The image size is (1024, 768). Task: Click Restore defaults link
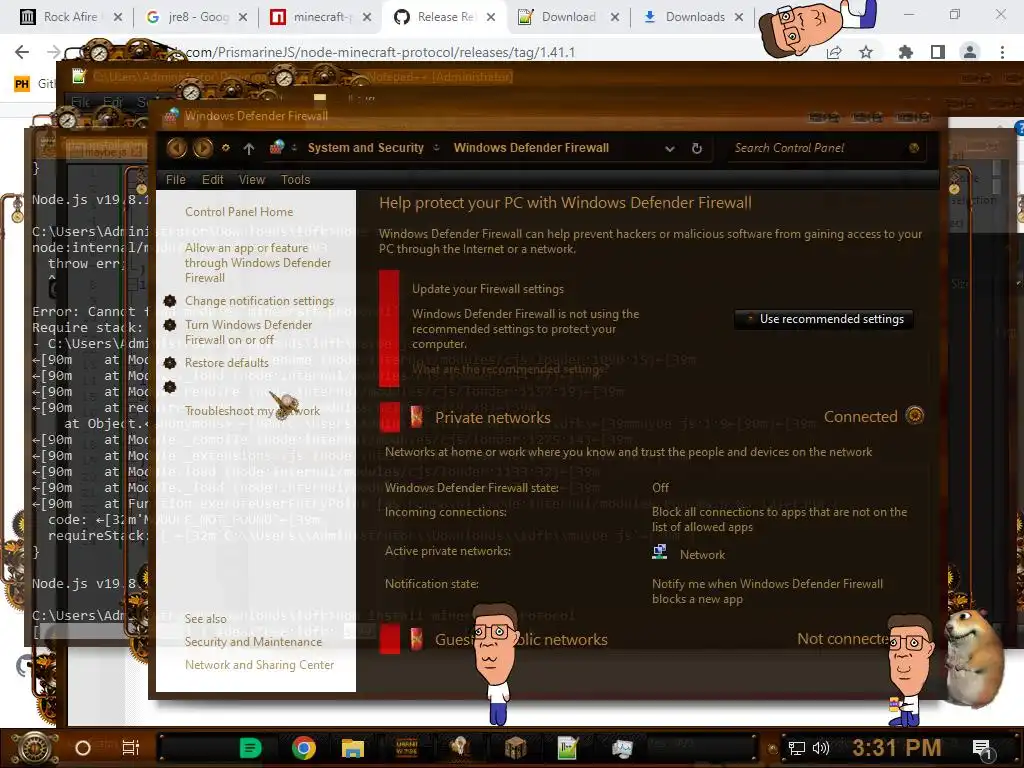pyautogui.click(x=227, y=363)
